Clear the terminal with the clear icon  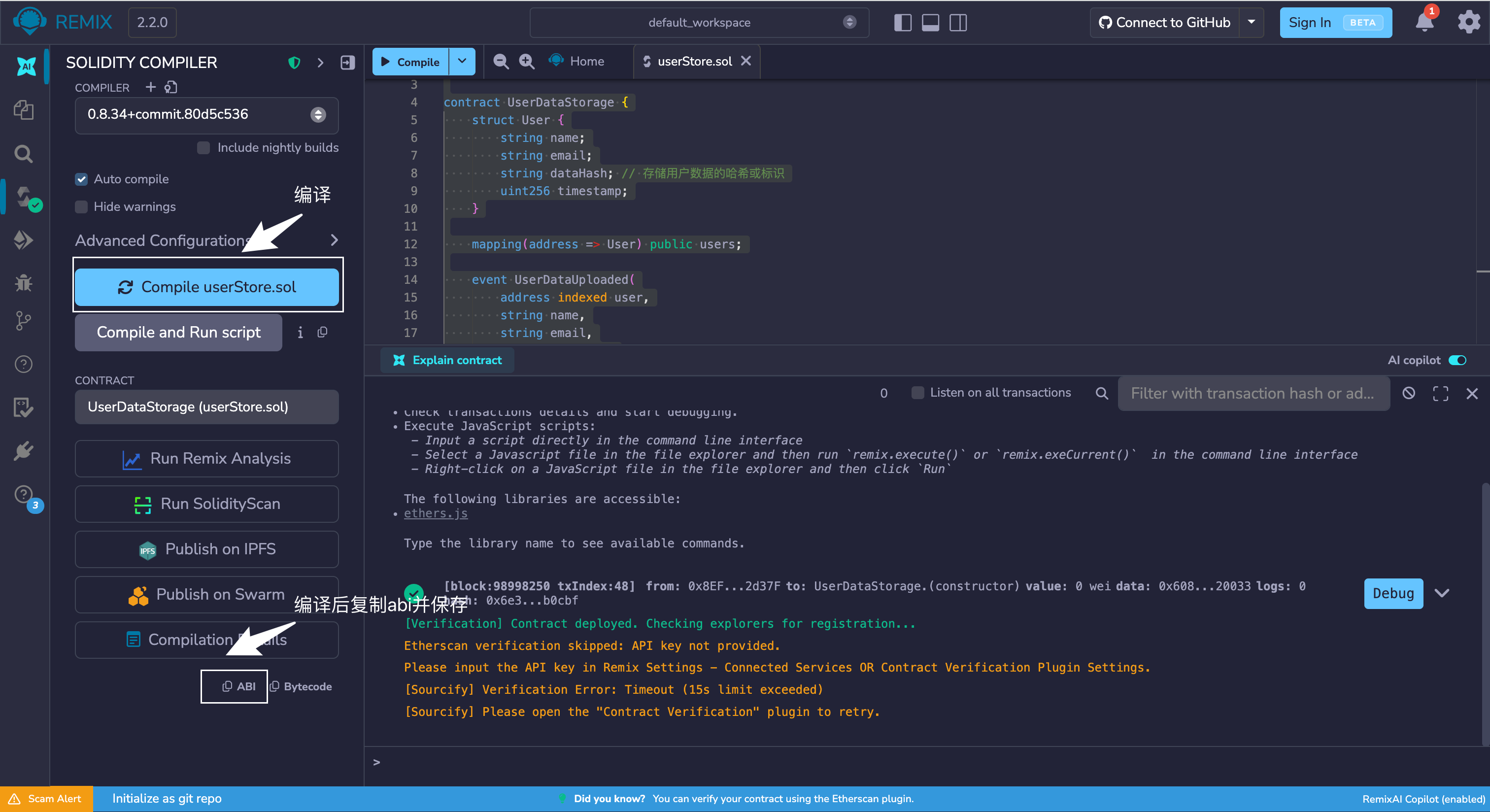coord(1409,393)
